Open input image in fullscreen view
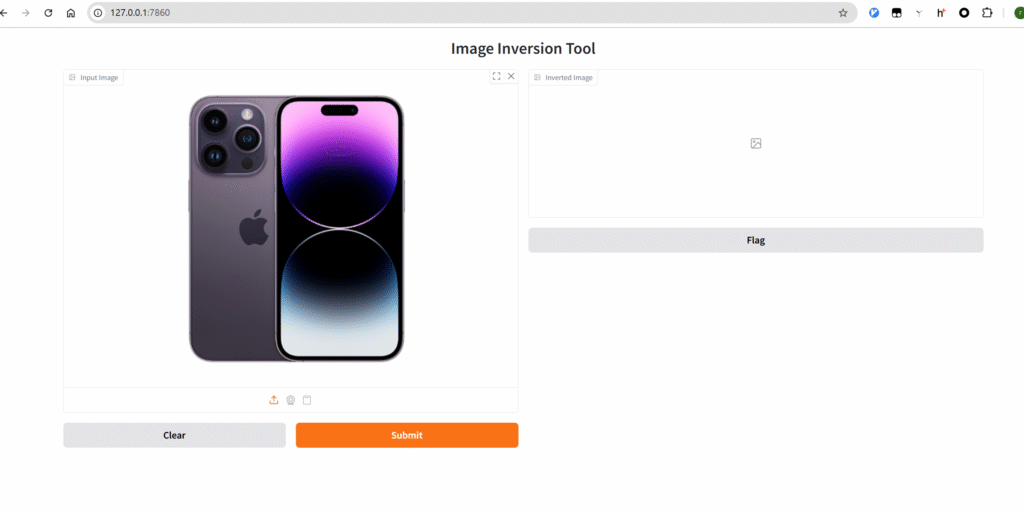Image resolution: width=1024 pixels, height=514 pixels. coord(496,76)
